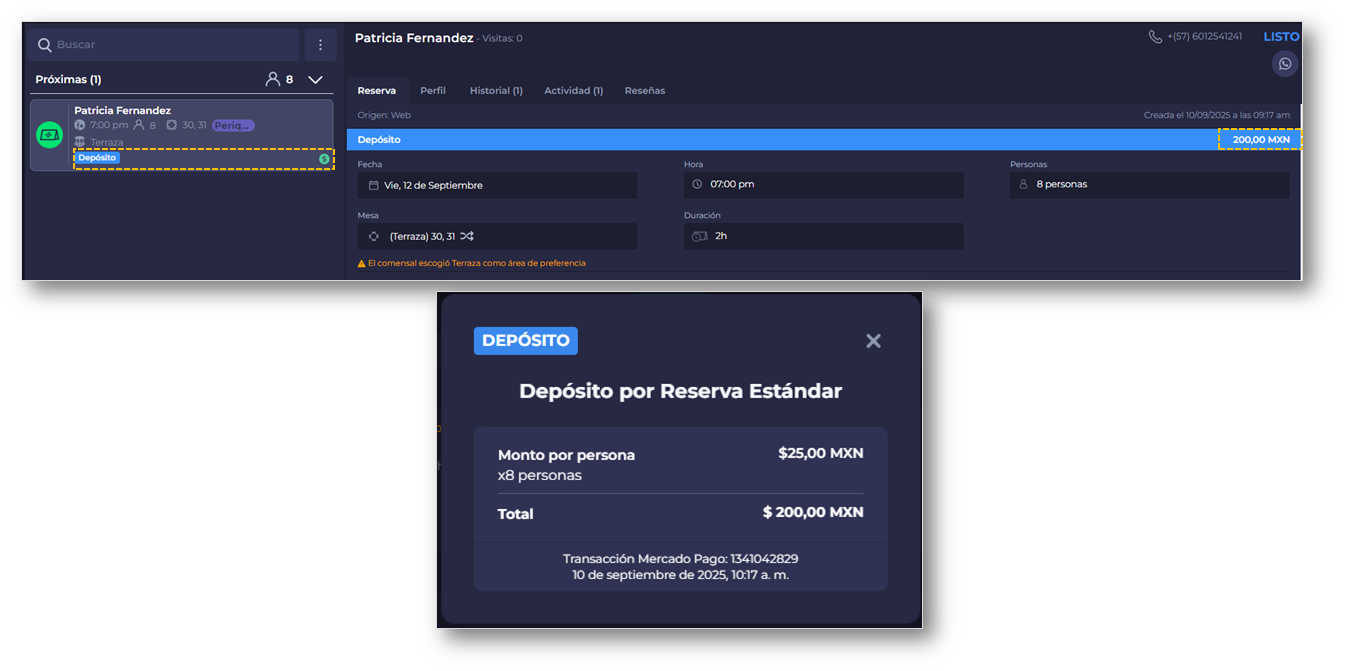Click the table icon beside 30, 31 in card

pos(171,125)
